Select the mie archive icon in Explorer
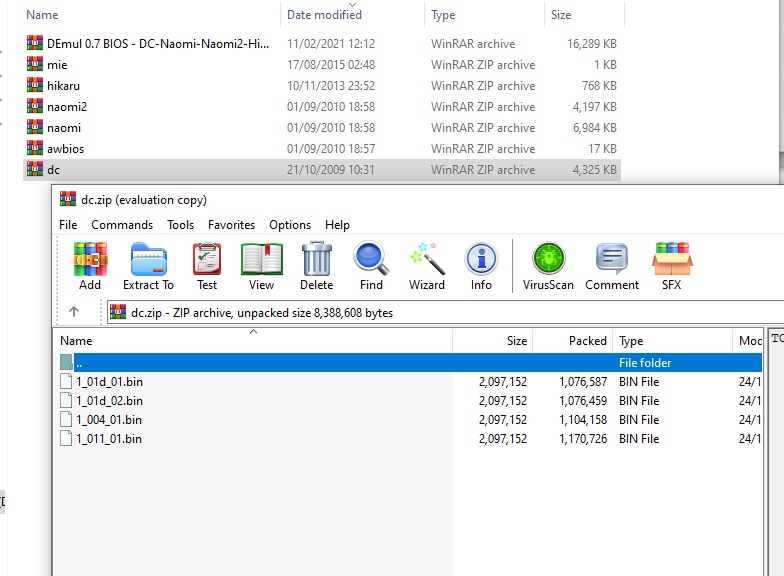Viewport: 784px width, 576px height. click(x=34, y=64)
